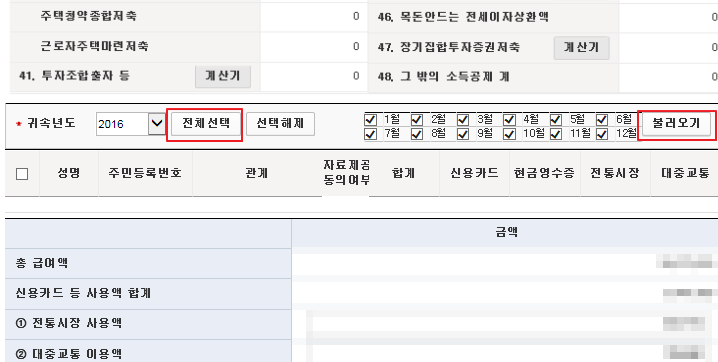
Task: Uncheck the 12월 checkbox
Action: pos(602,134)
